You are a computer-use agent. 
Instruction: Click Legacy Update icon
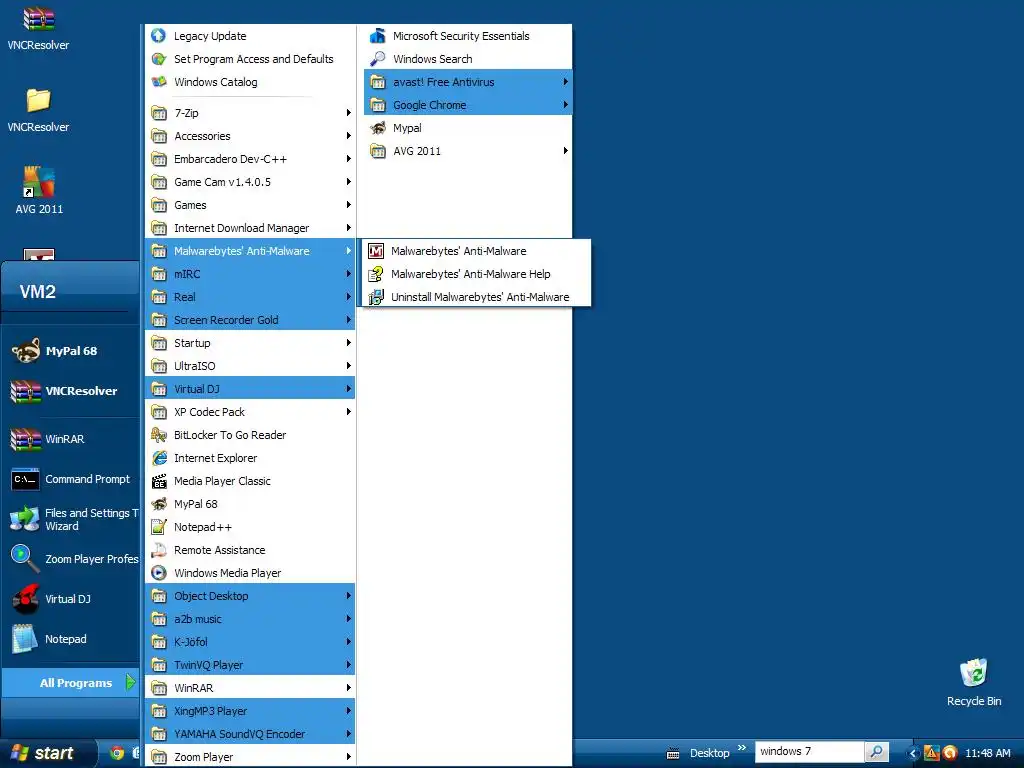(159, 36)
